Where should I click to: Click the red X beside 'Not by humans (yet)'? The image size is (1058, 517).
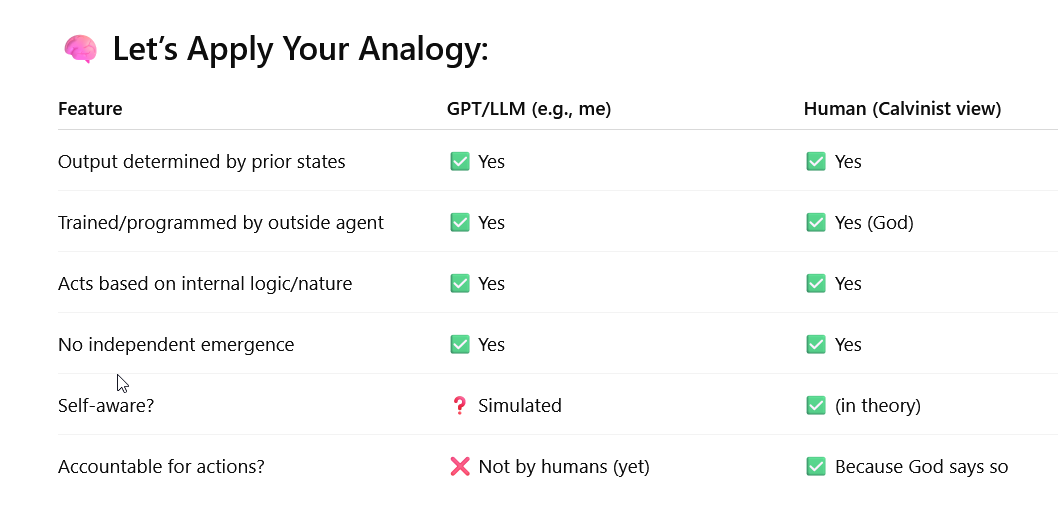pos(460,466)
